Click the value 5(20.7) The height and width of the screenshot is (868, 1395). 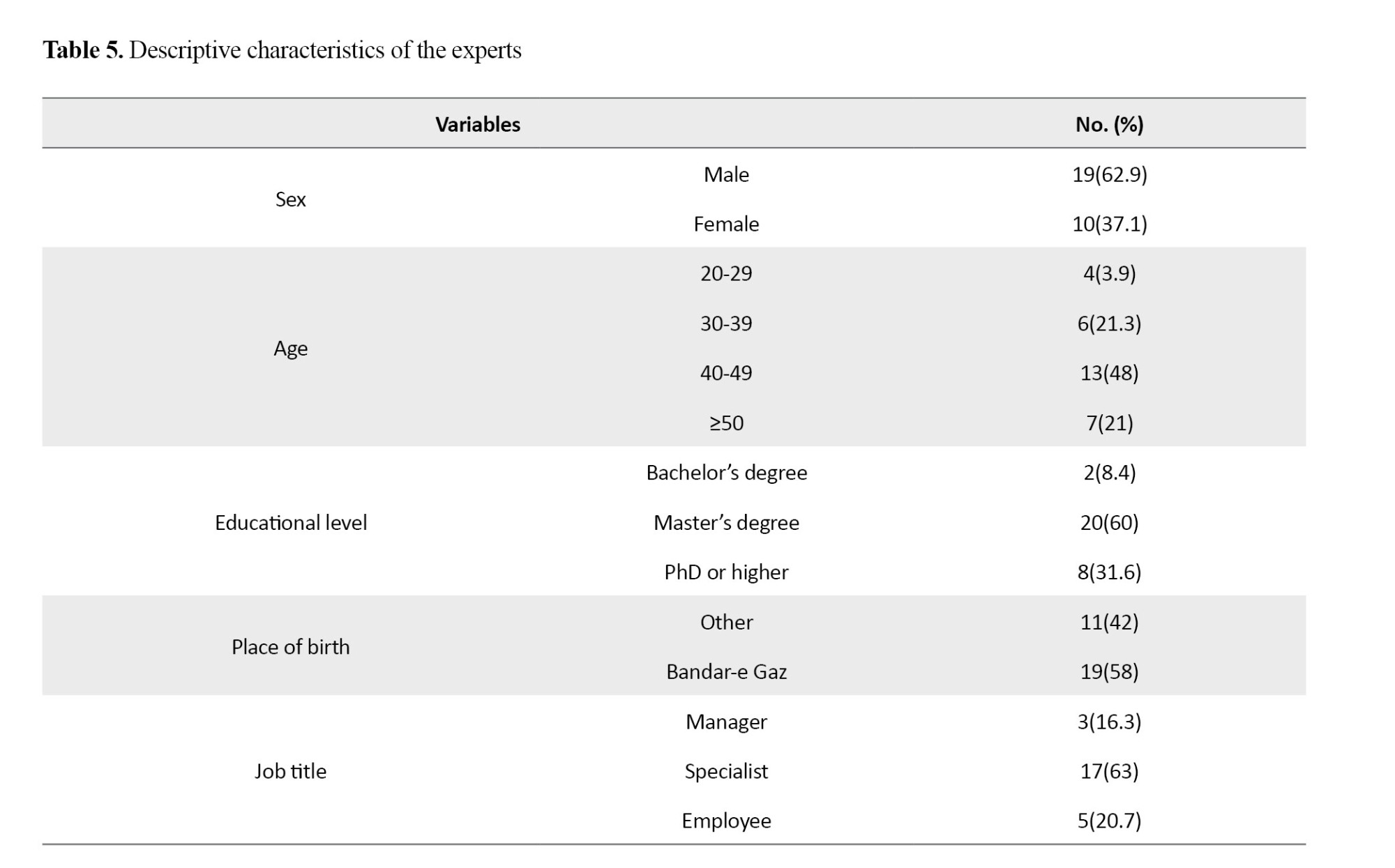point(1109,821)
